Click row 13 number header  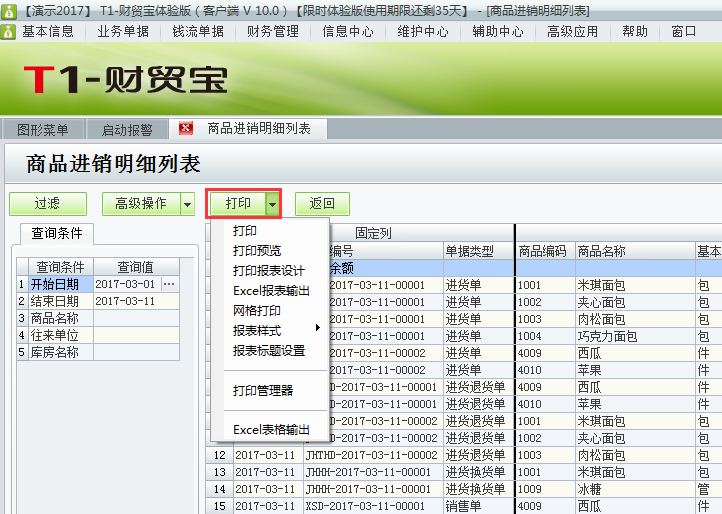click(220, 472)
